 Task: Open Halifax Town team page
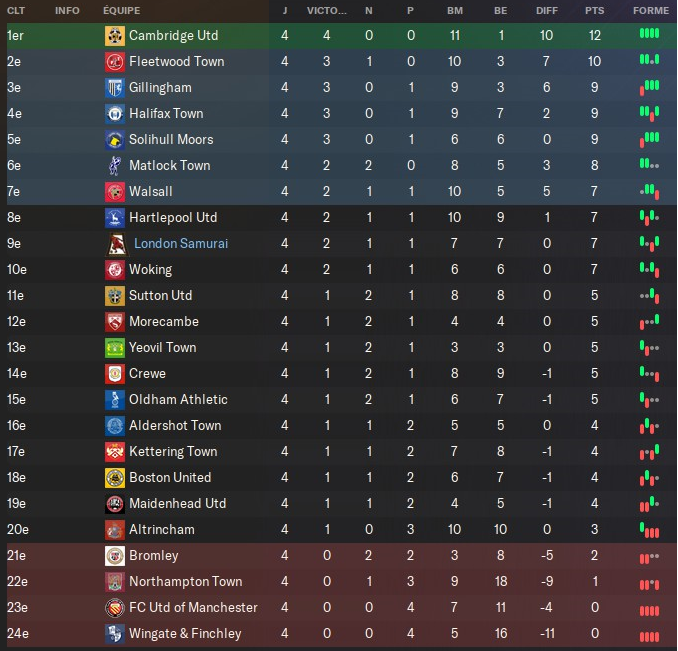point(166,114)
